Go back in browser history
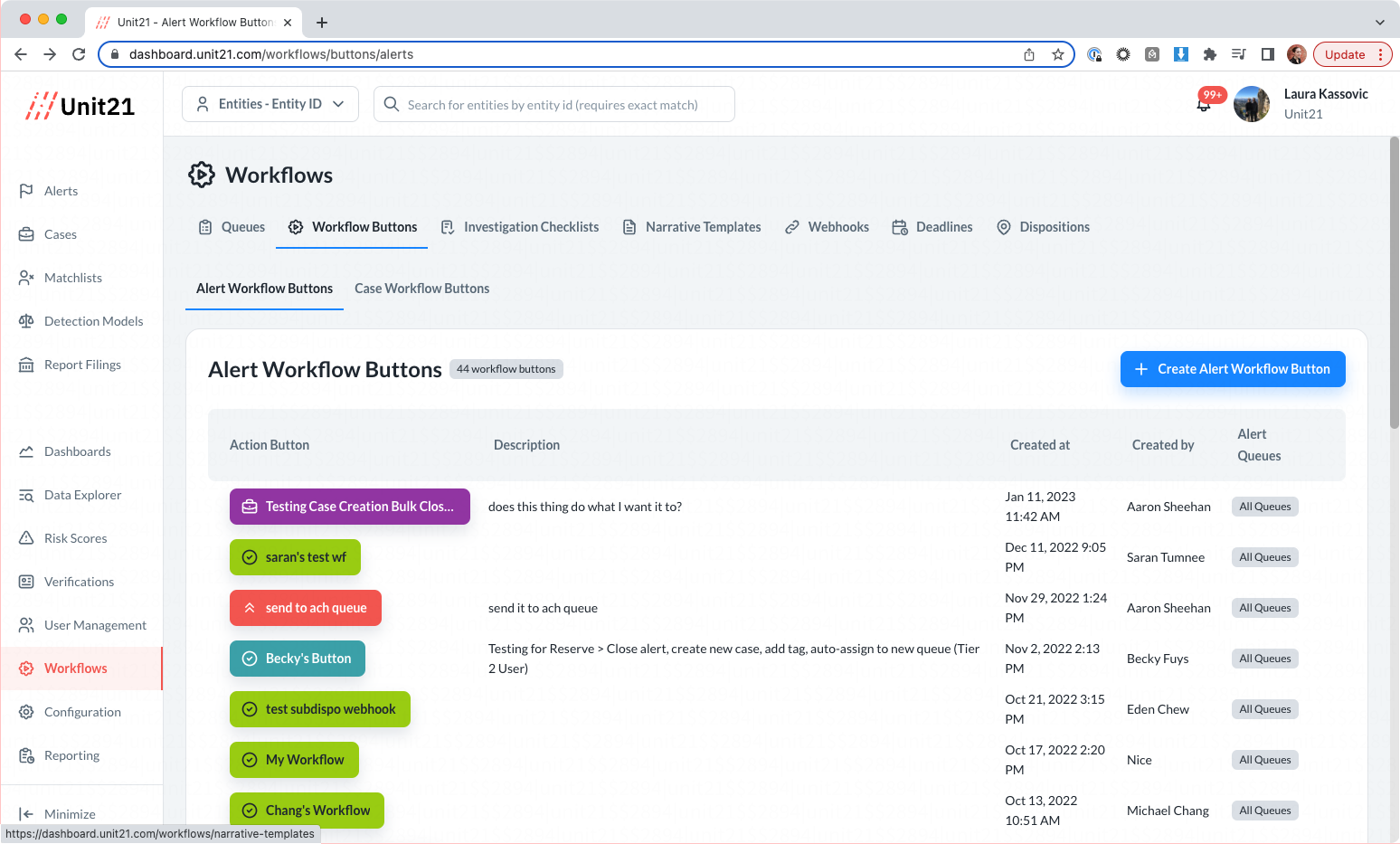Viewport: 1400px width, 844px height. coord(21,54)
